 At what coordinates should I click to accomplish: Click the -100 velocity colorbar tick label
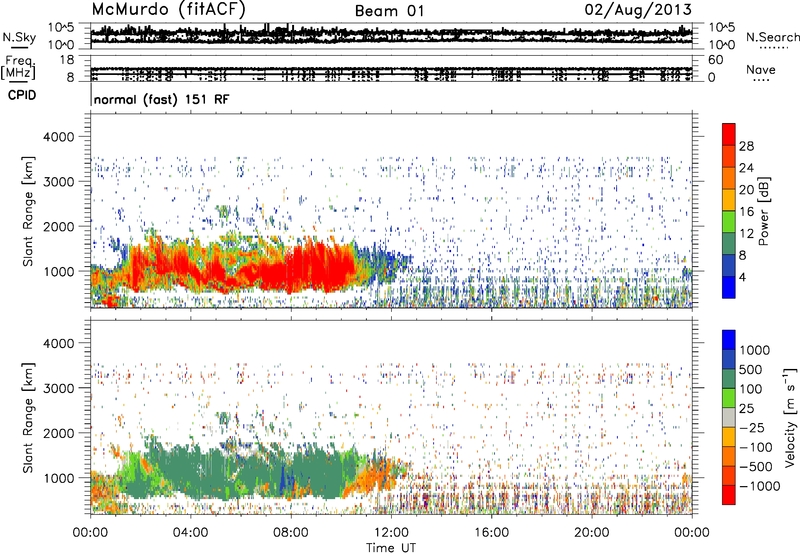756,447
